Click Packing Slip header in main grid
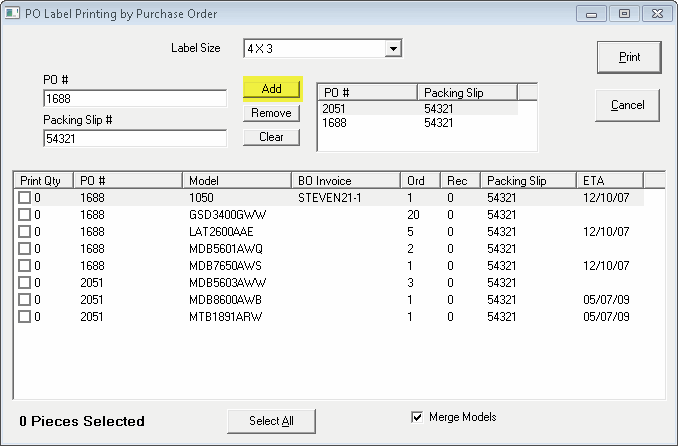This screenshot has height=446, width=678. (528, 180)
